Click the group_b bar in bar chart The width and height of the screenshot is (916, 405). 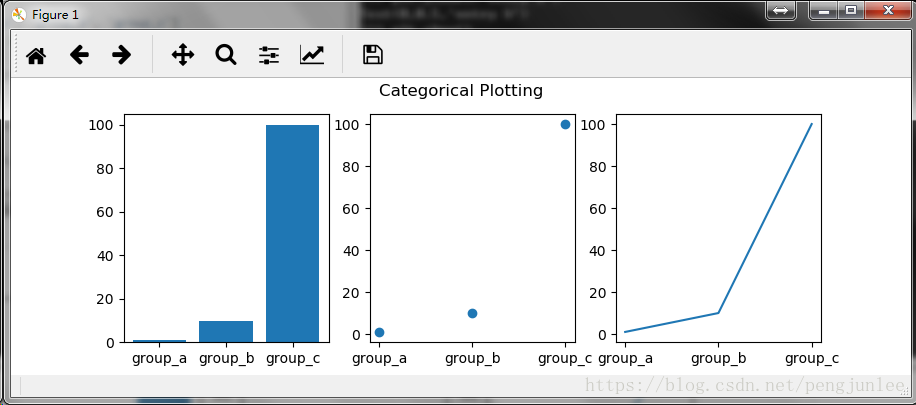226,331
